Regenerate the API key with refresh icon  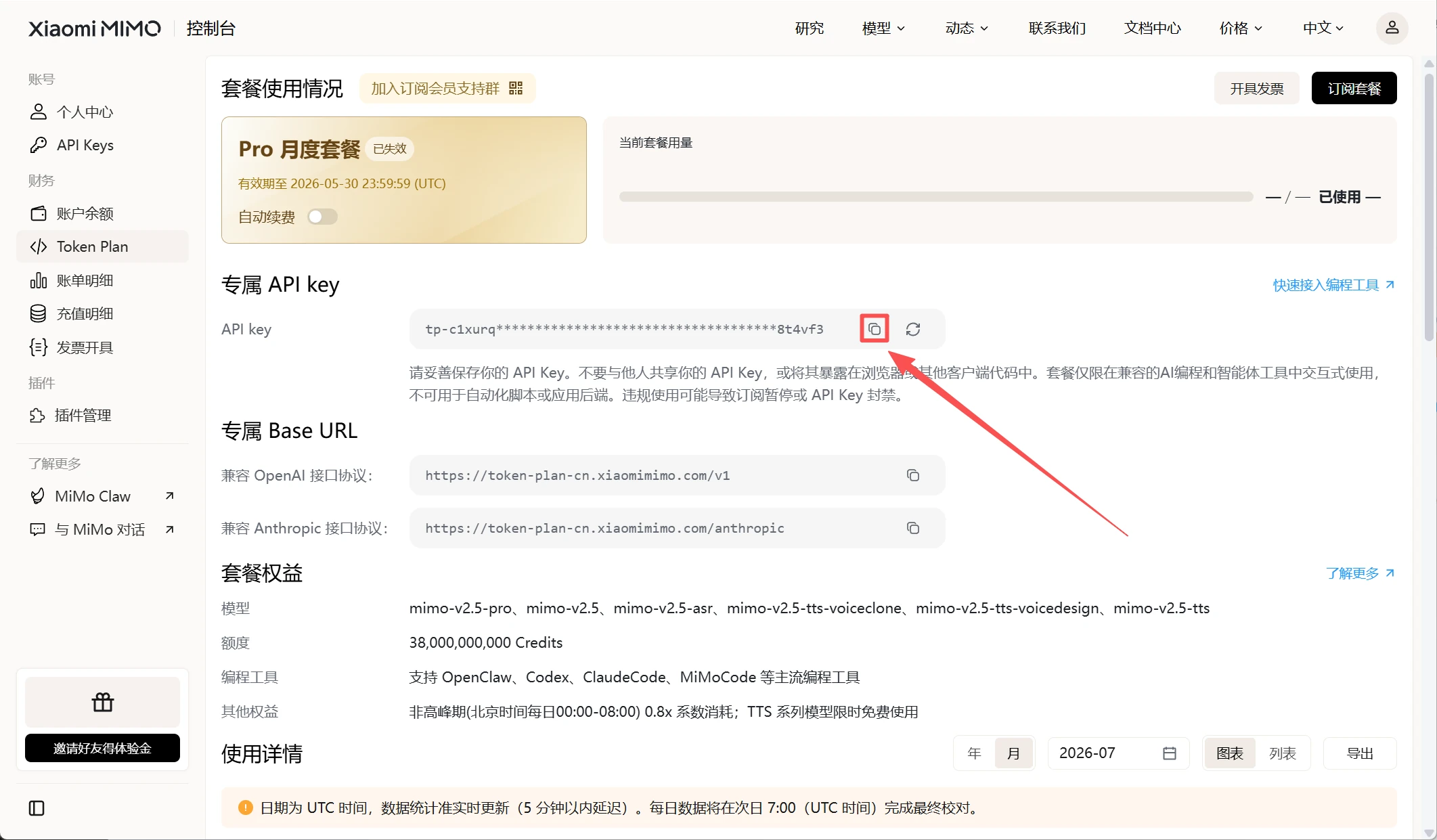point(913,329)
